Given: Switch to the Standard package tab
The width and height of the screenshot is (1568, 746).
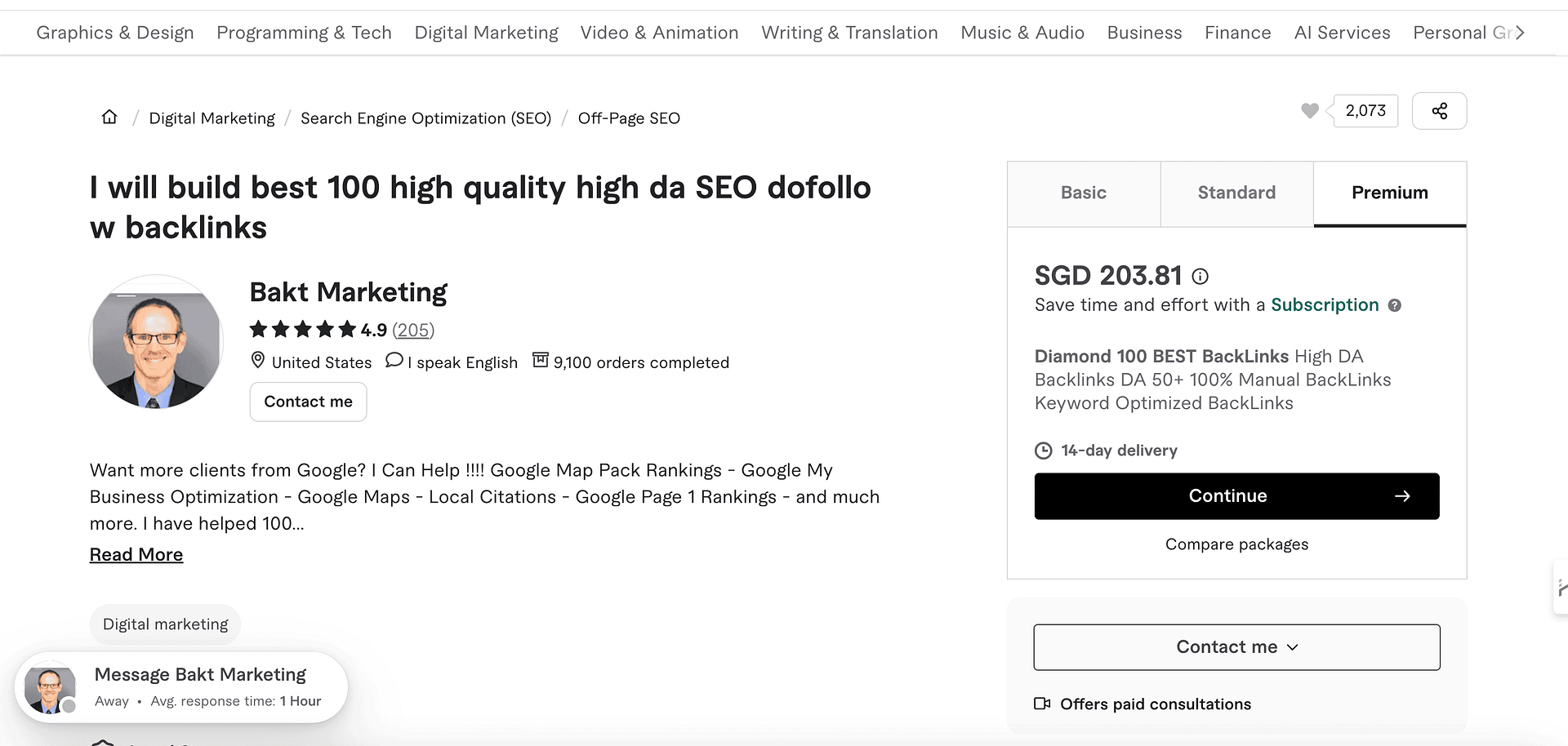Looking at the screenshot, I should pyautogui.click(x=1236, y=193).
